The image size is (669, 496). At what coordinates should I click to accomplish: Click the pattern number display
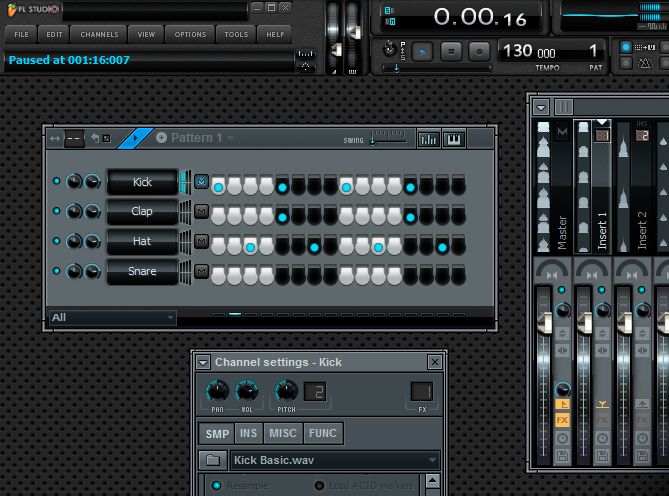tap(593, 51)
